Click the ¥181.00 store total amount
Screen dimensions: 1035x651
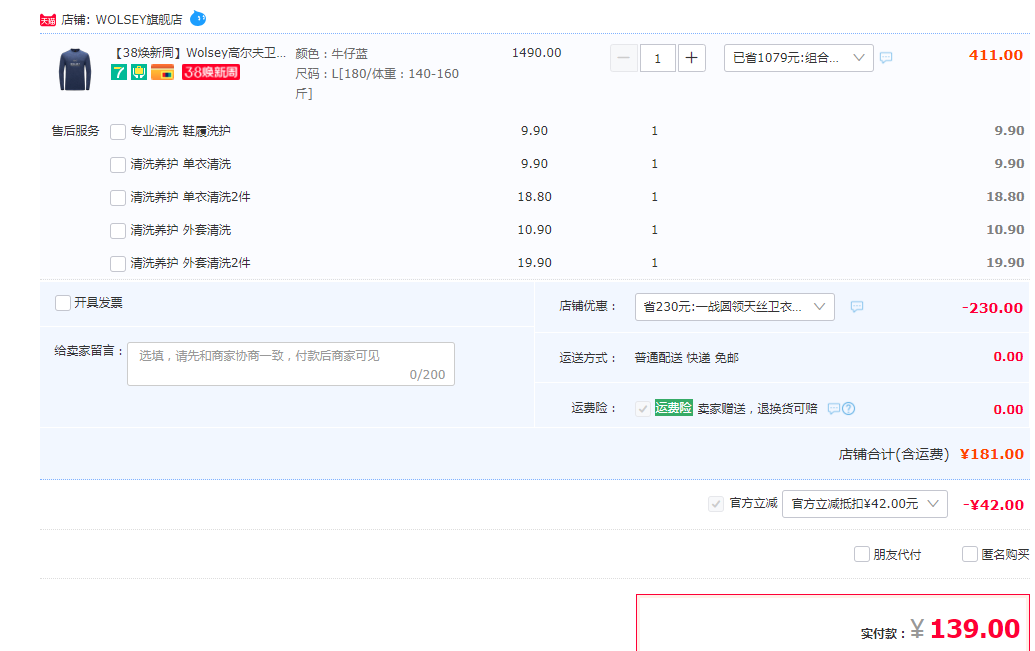tap(991, 454)
